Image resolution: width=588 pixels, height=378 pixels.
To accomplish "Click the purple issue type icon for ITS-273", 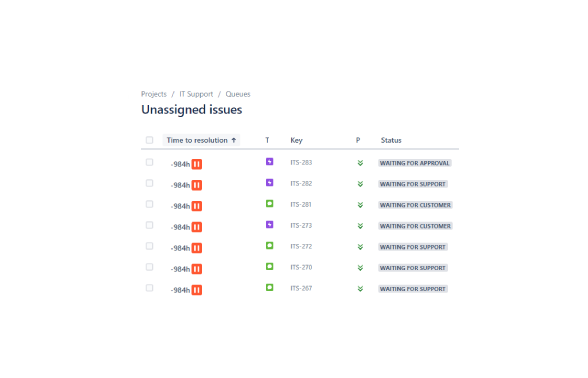I will (270, 225).
